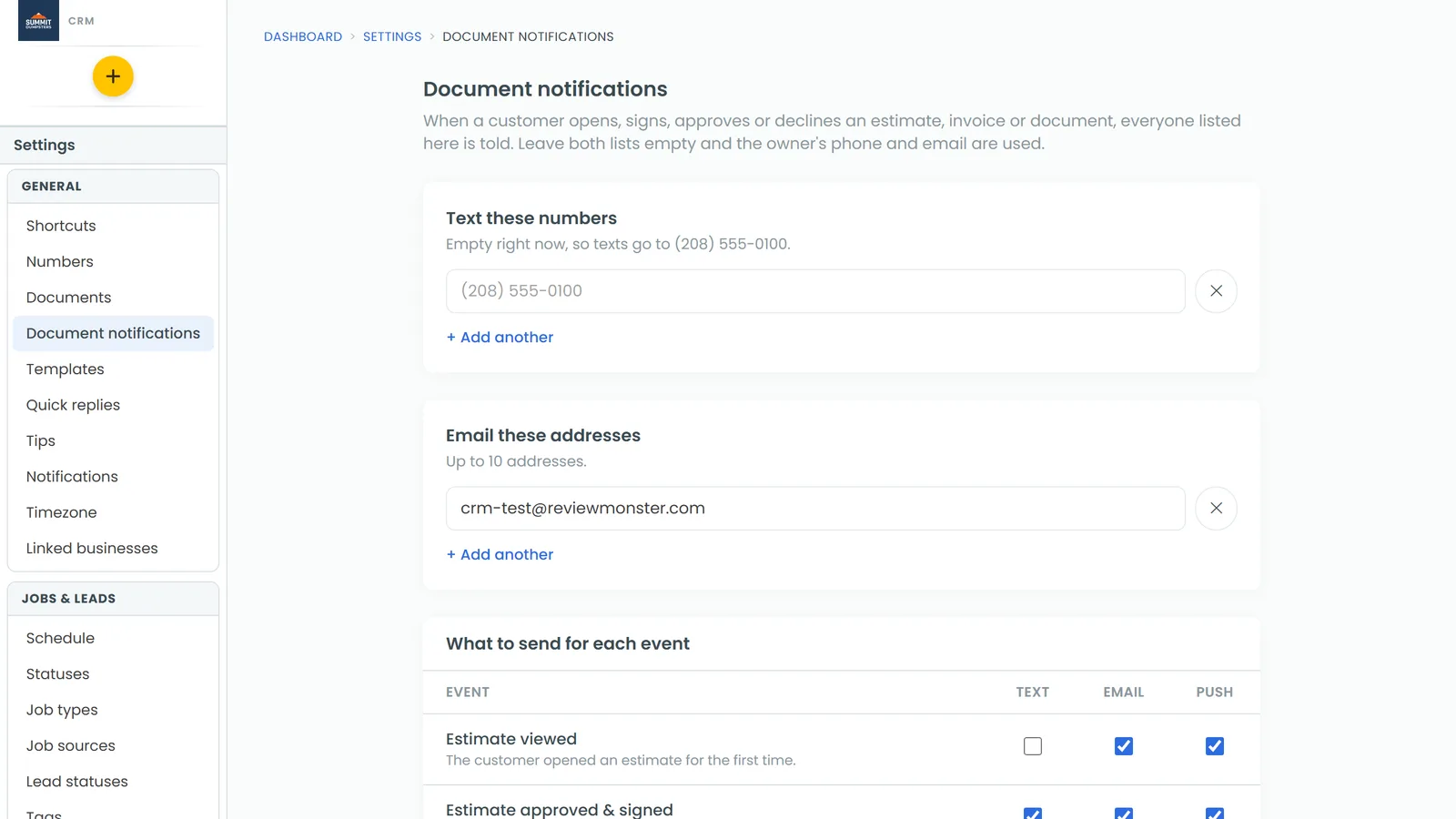The width and height of the screenshot is (1456, 819).
Task: Click the Settings sidebar title
Action: tap(45, 146)
